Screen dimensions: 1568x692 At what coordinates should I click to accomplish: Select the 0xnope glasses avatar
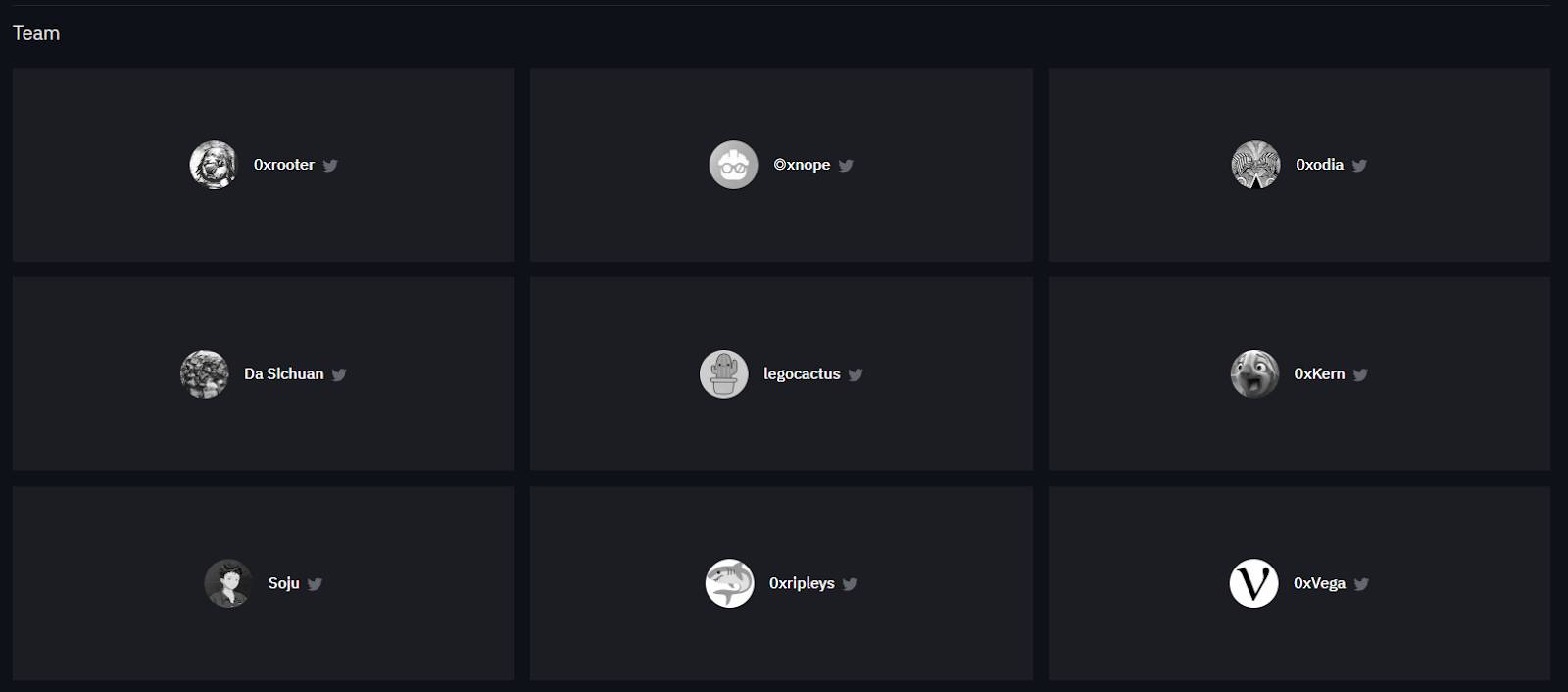[734, 165]
